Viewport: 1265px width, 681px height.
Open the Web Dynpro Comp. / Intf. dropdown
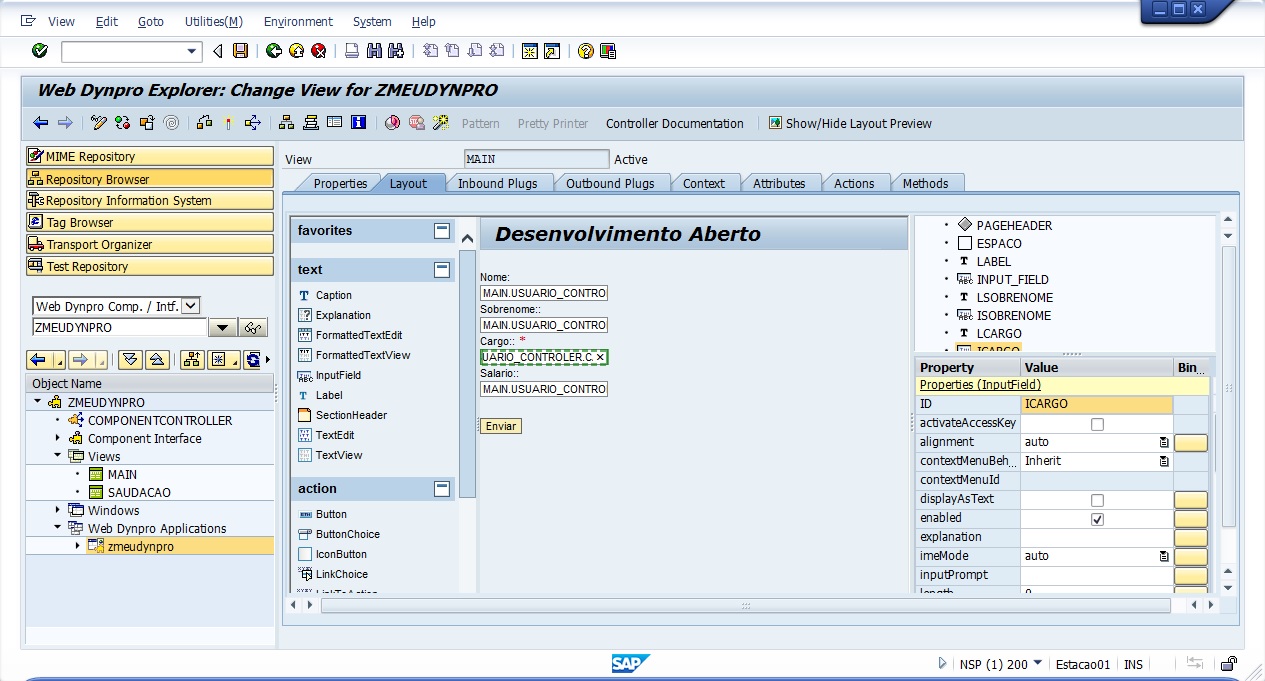coord(191,306)
